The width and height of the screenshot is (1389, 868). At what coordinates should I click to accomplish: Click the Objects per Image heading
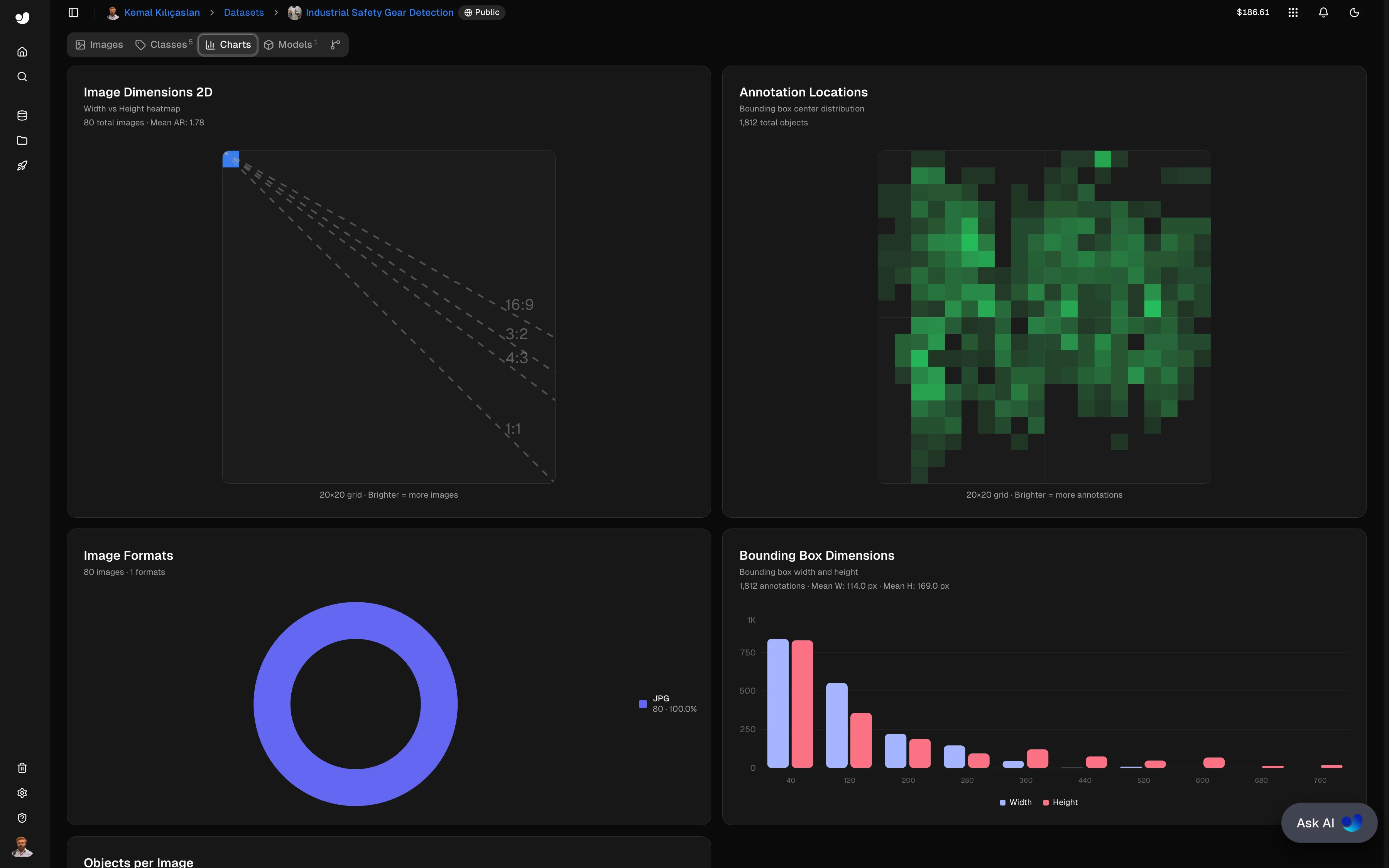click(x=139, y=862)
